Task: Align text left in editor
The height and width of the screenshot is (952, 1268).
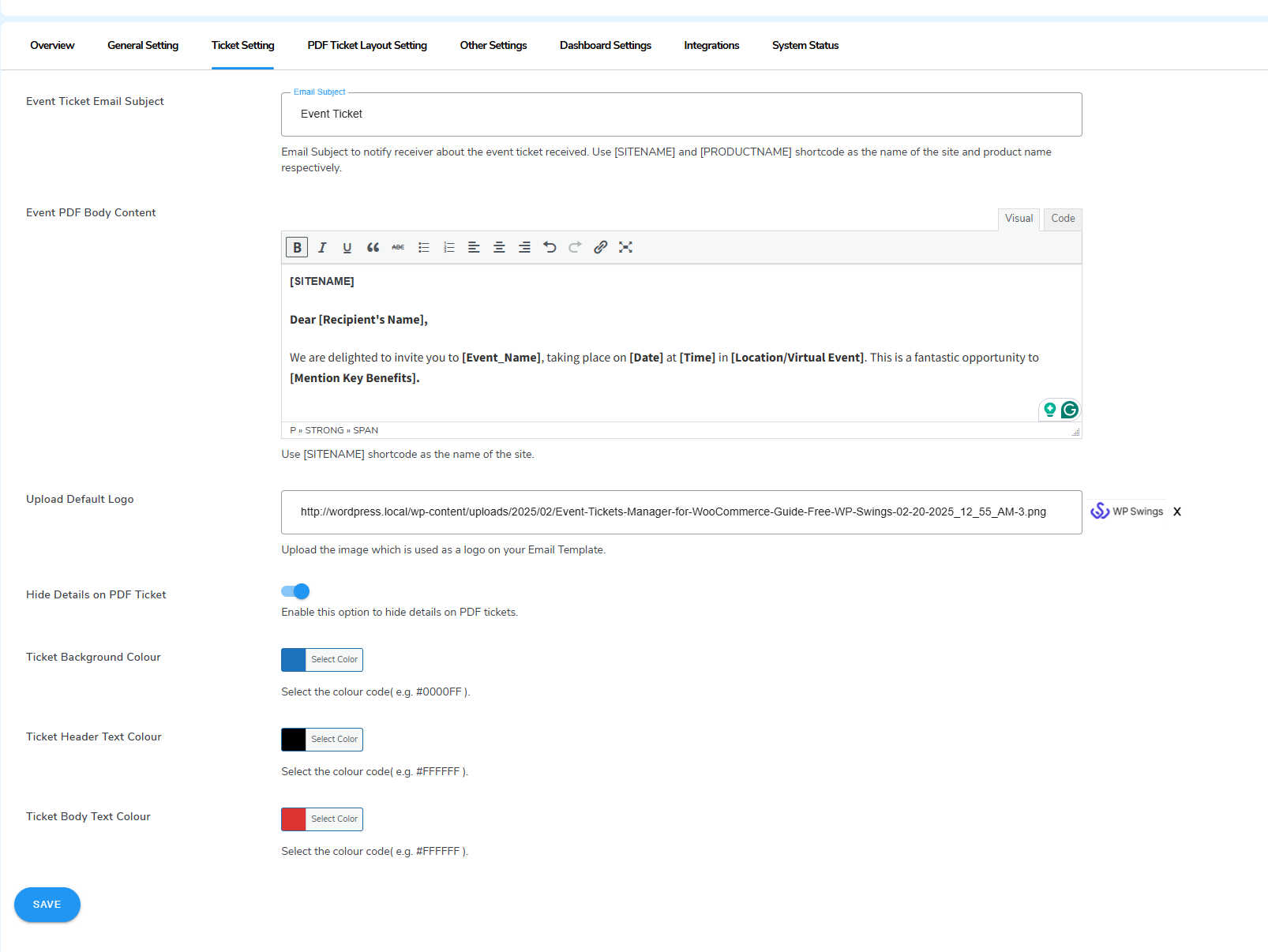Action: pos(474,247)
